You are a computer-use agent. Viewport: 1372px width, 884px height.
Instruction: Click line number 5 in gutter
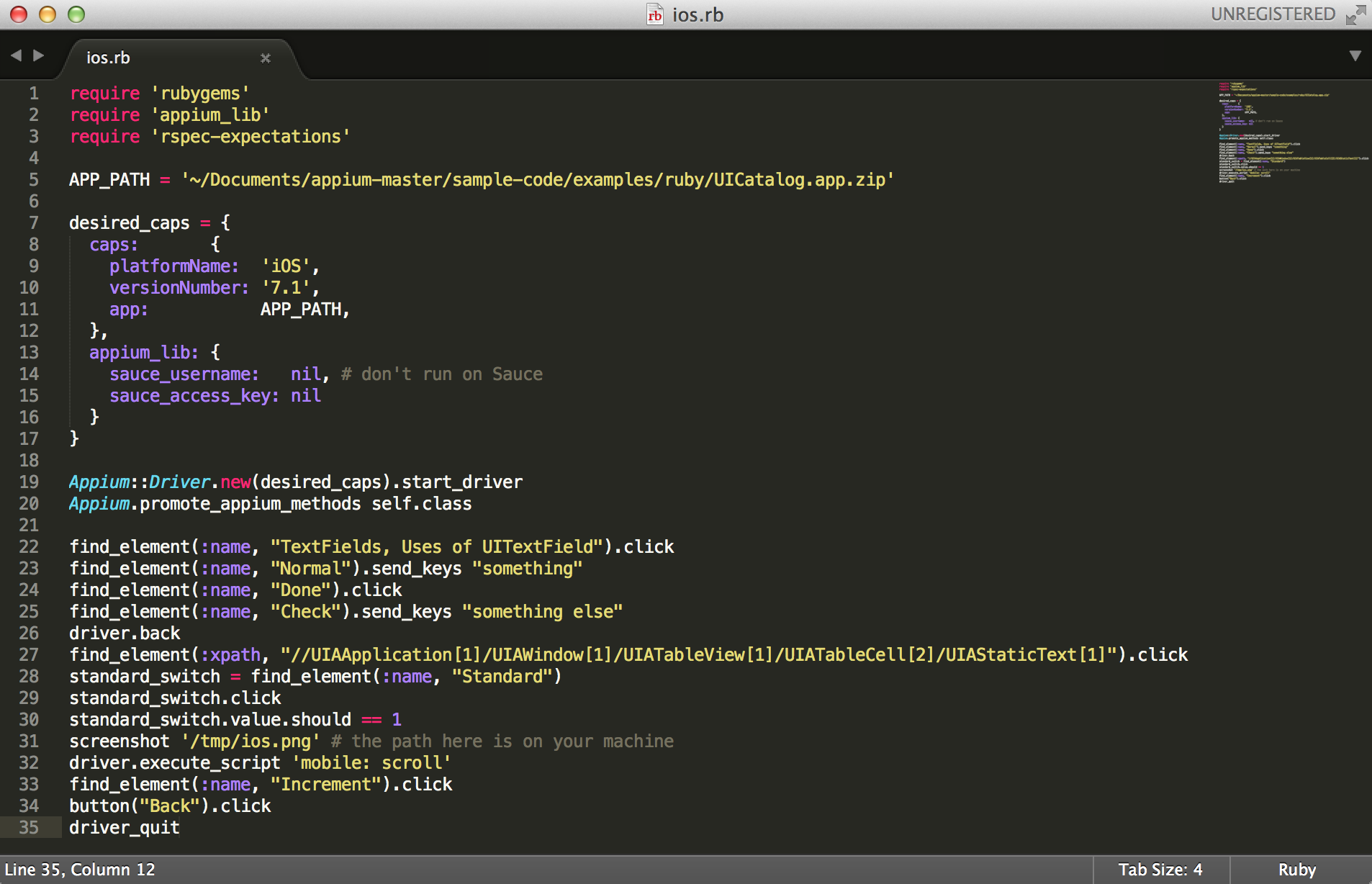tap(34, 179)
